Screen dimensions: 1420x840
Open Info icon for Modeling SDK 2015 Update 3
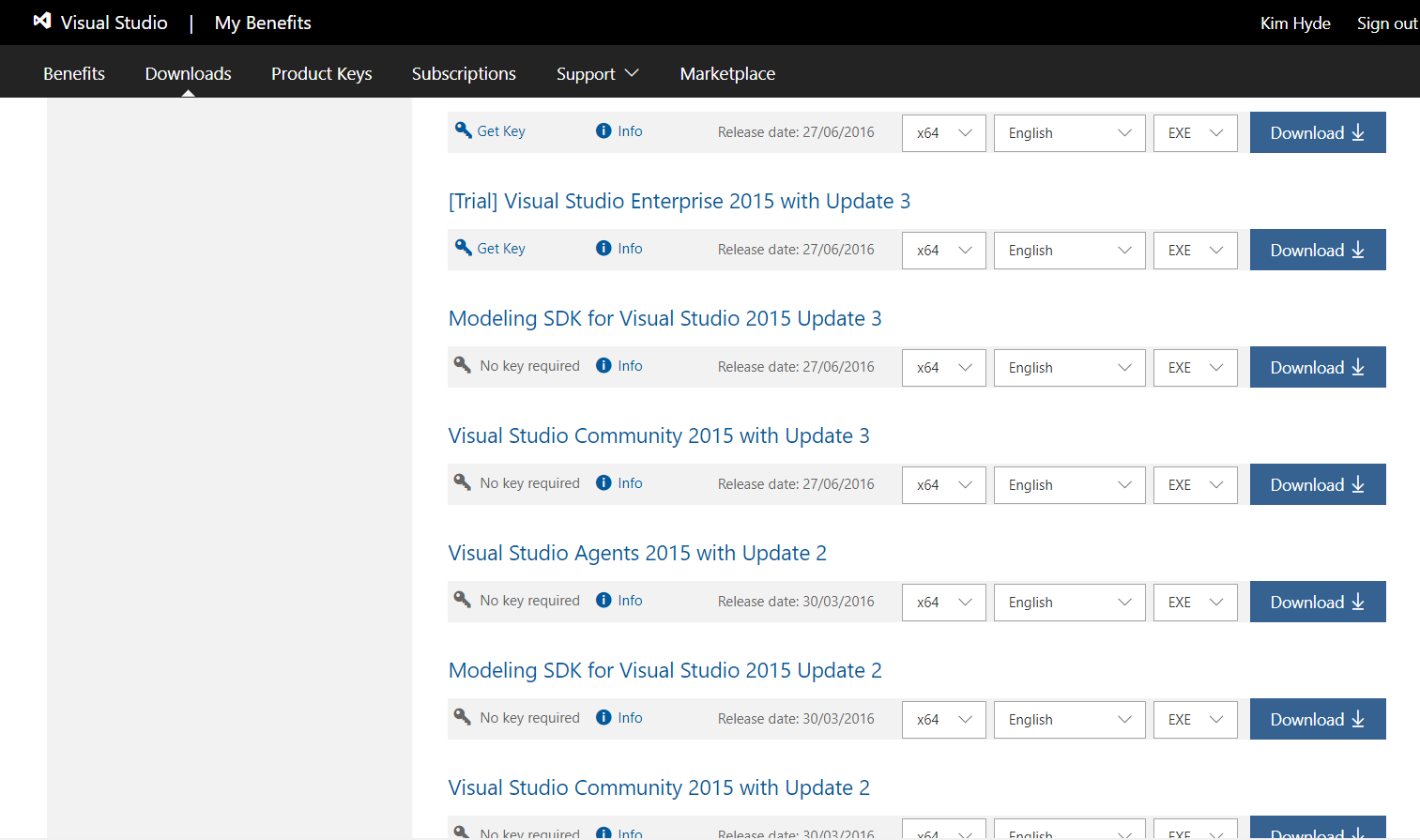tap(603, 366)
